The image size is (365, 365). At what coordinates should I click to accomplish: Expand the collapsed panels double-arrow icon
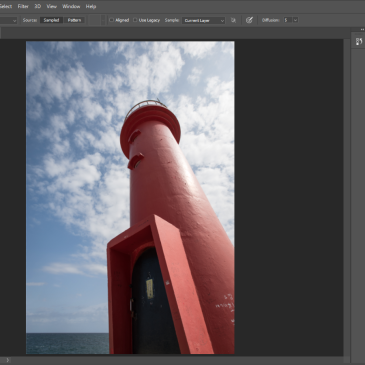click(362, 30)
